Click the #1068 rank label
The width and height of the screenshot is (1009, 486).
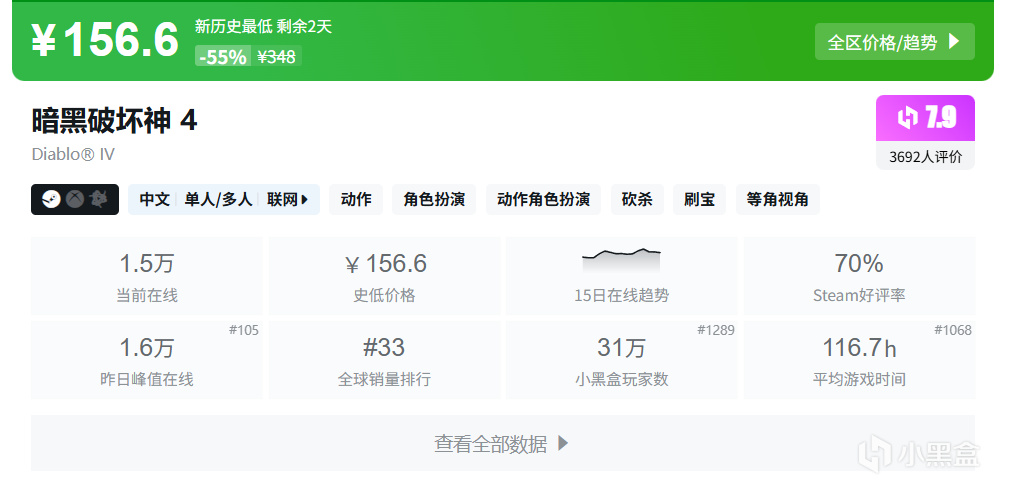[953, 330]
